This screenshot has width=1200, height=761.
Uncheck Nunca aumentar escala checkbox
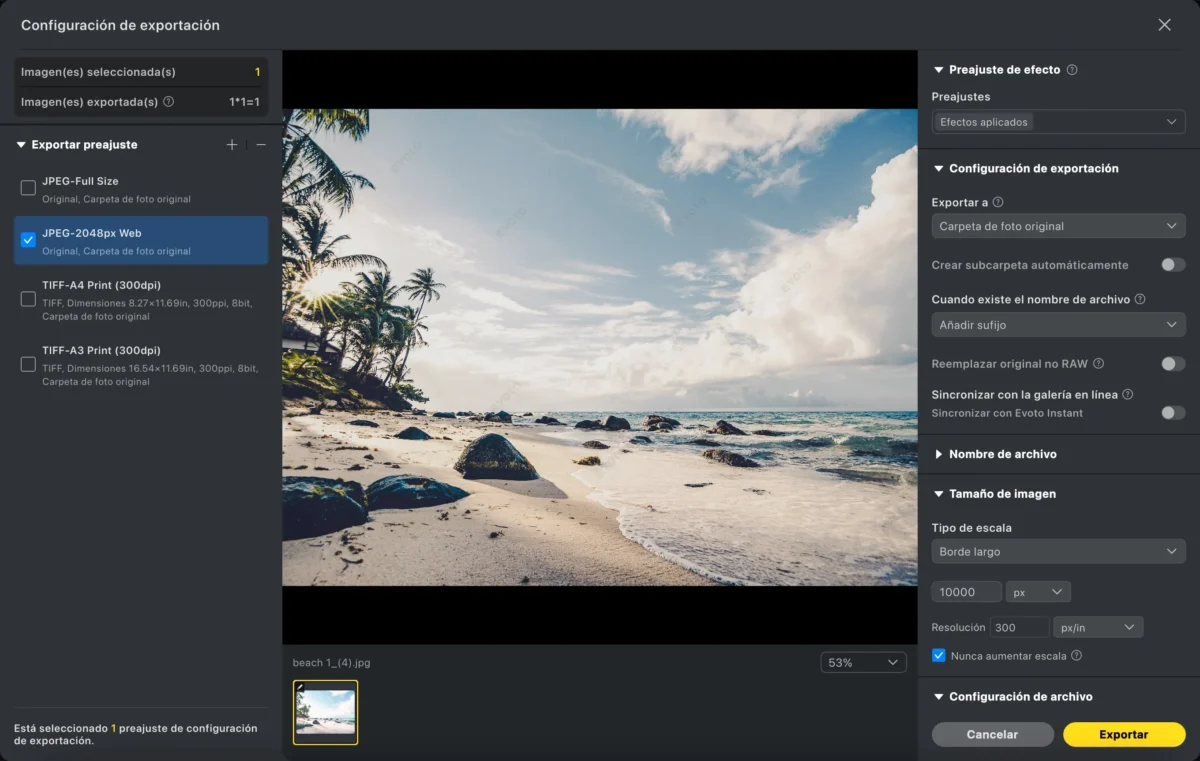click(938, 656)
